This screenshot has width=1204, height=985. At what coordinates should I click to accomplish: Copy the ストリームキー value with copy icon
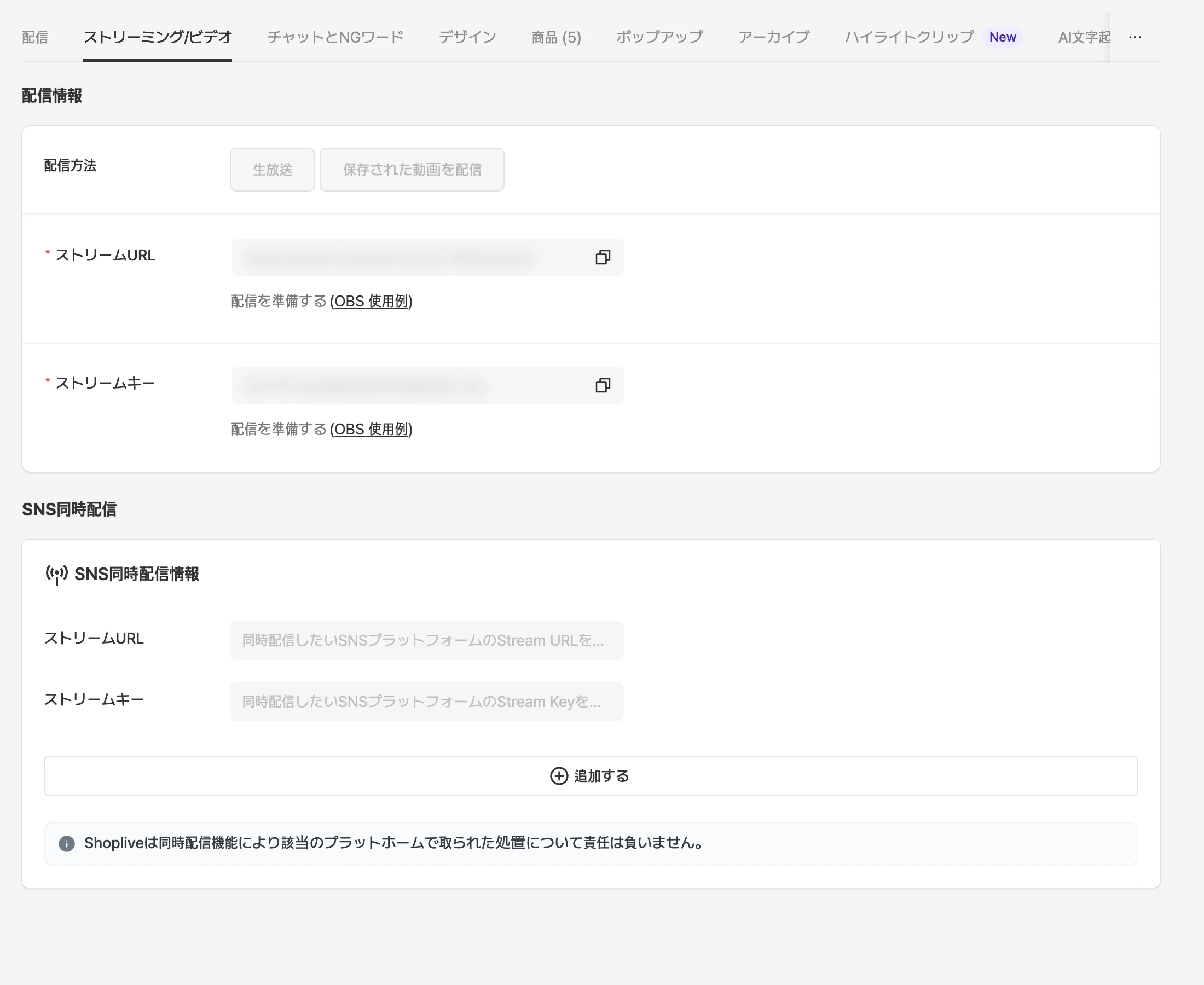(x=603, y=385)
